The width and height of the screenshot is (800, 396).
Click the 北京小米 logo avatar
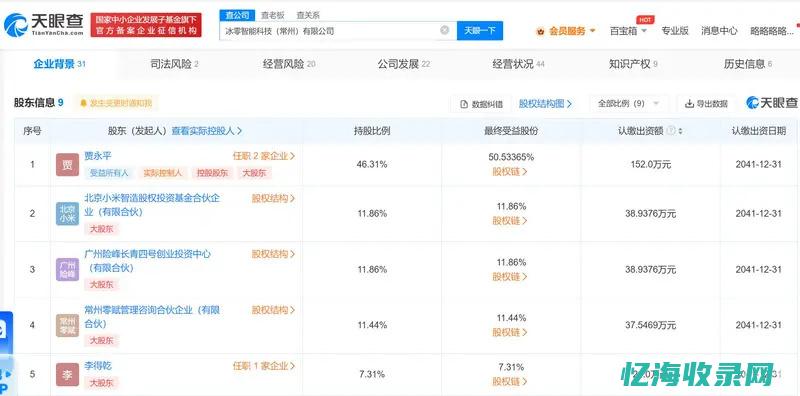point(67,213)
